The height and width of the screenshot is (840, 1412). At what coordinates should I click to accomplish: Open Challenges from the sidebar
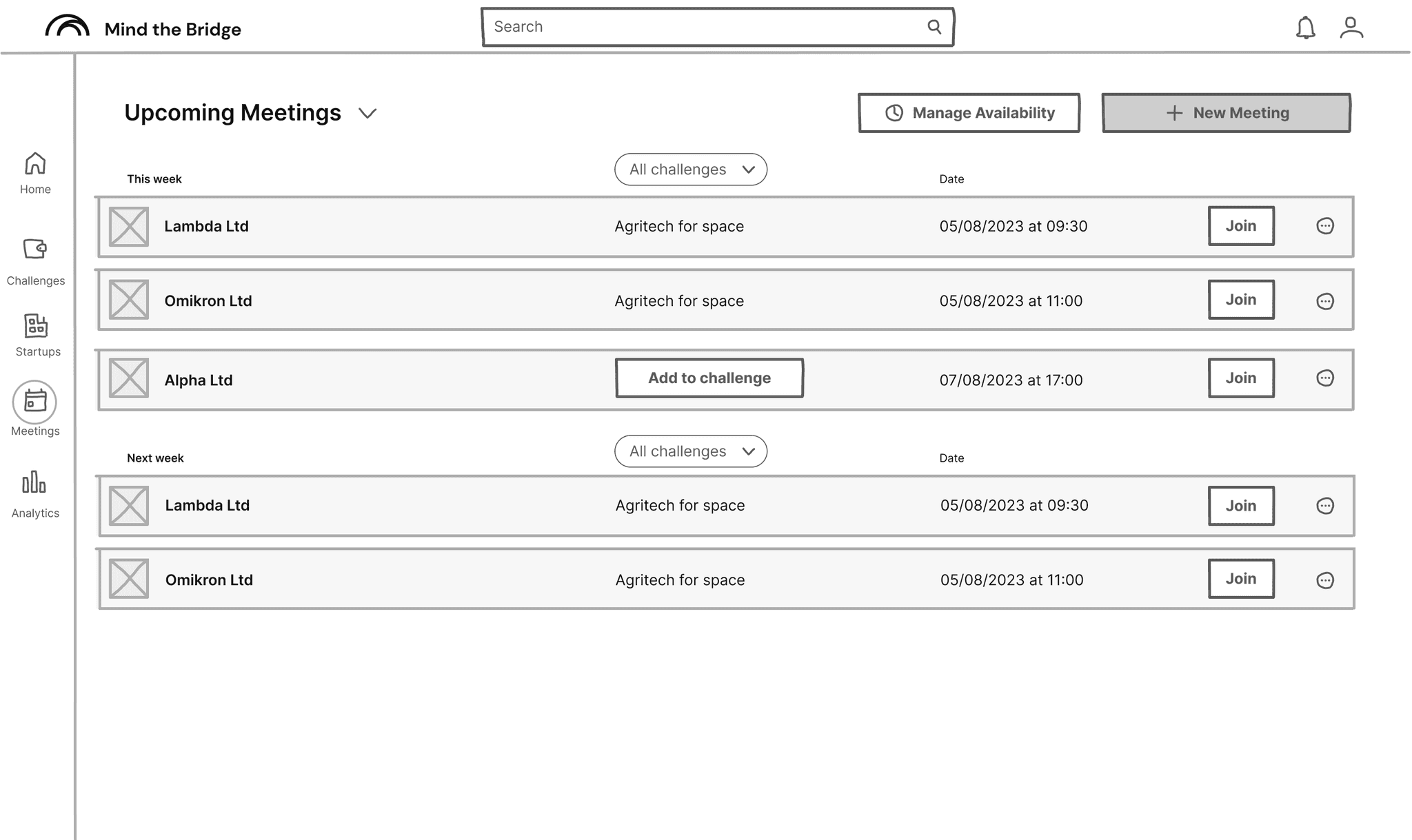(35, 261)
